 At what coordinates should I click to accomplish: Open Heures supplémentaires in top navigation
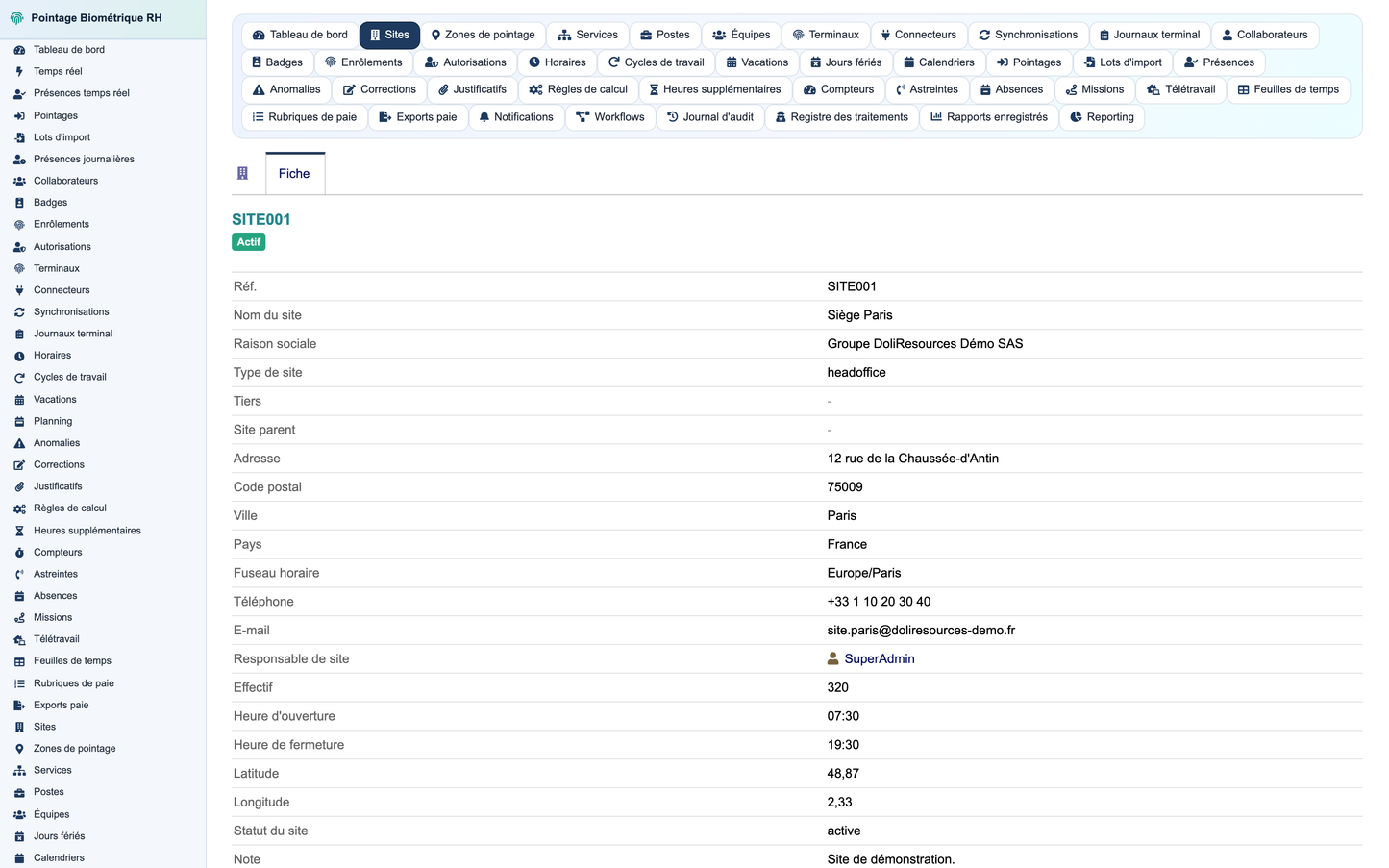coord(715,89)
